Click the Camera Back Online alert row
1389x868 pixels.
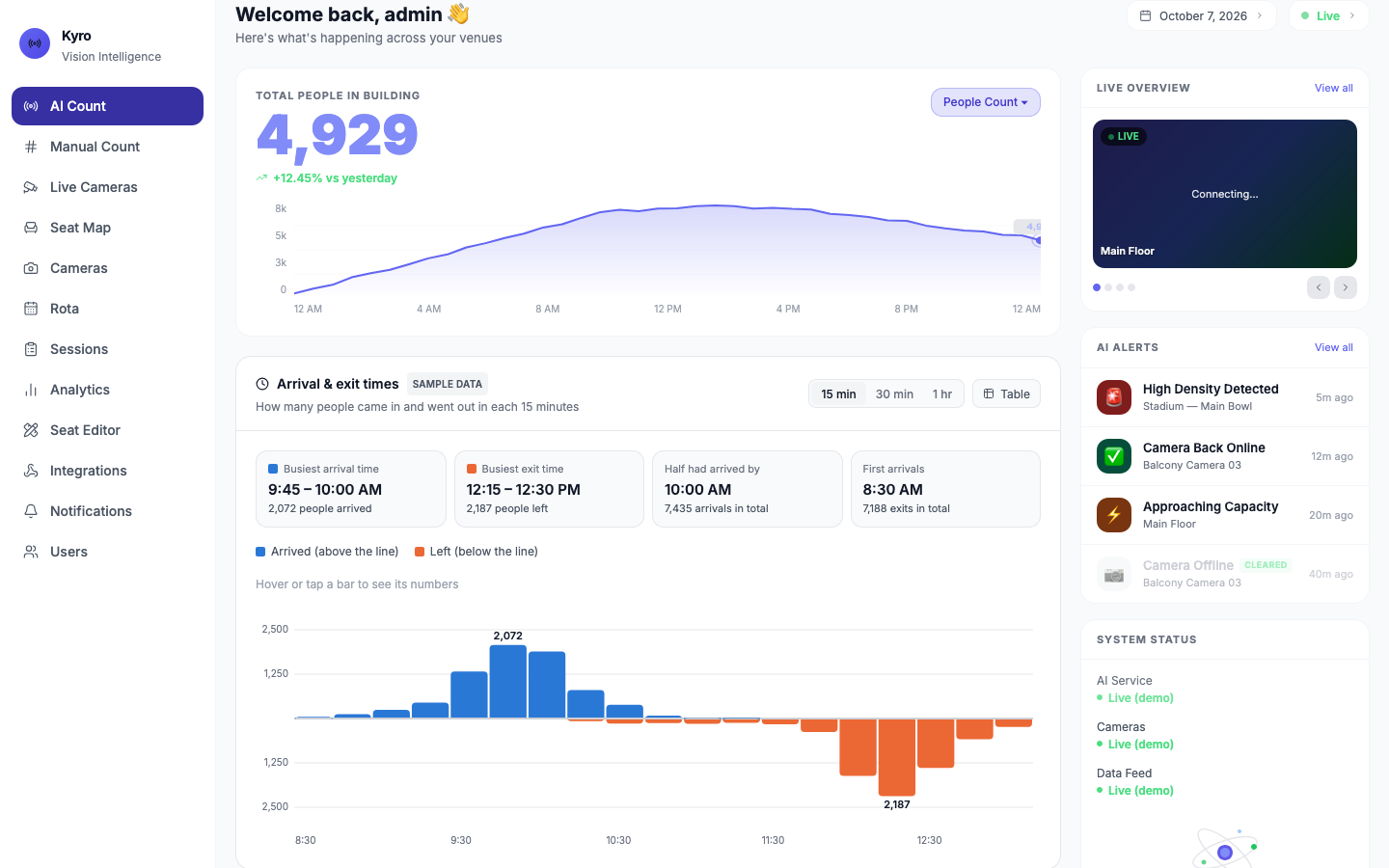tap(1225, 456)
